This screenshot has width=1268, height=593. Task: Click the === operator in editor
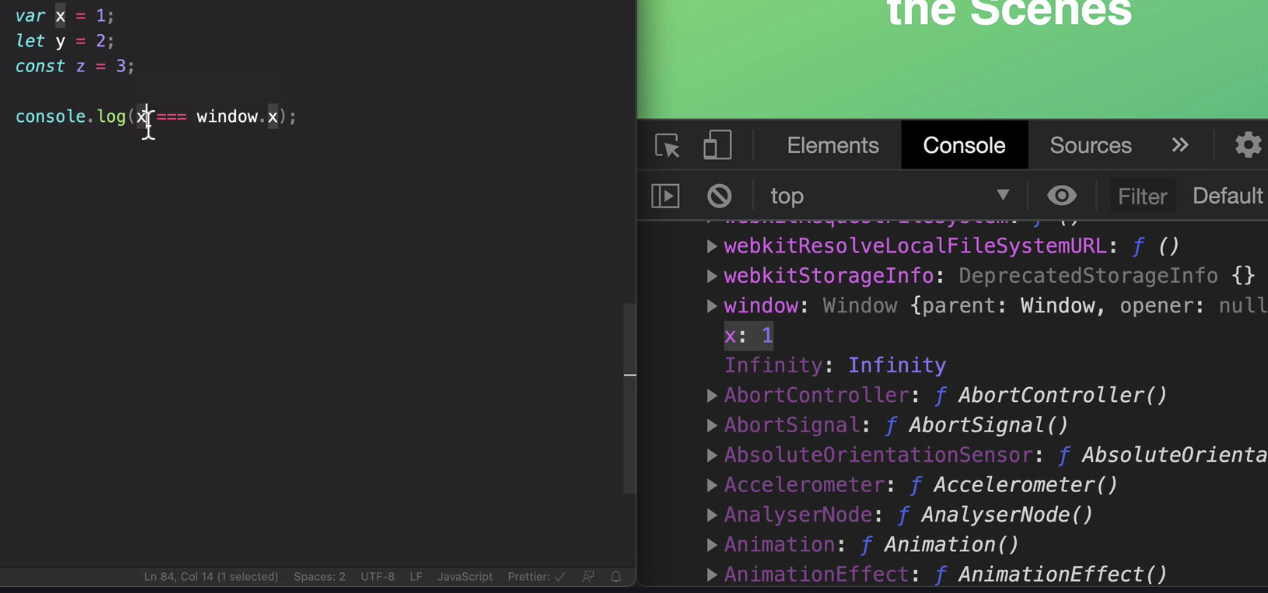click(x=171, y=117)
